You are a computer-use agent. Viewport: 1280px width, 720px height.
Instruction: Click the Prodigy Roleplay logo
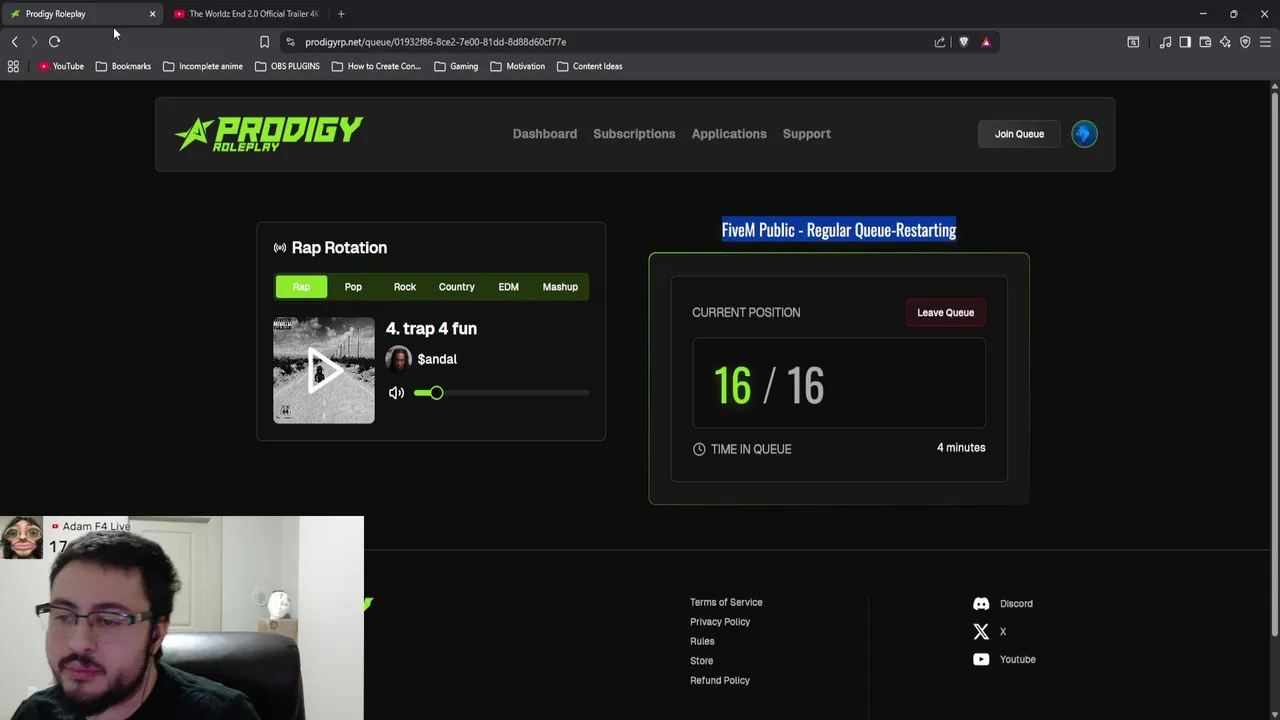pyautogui.click(x=269, y=134)
